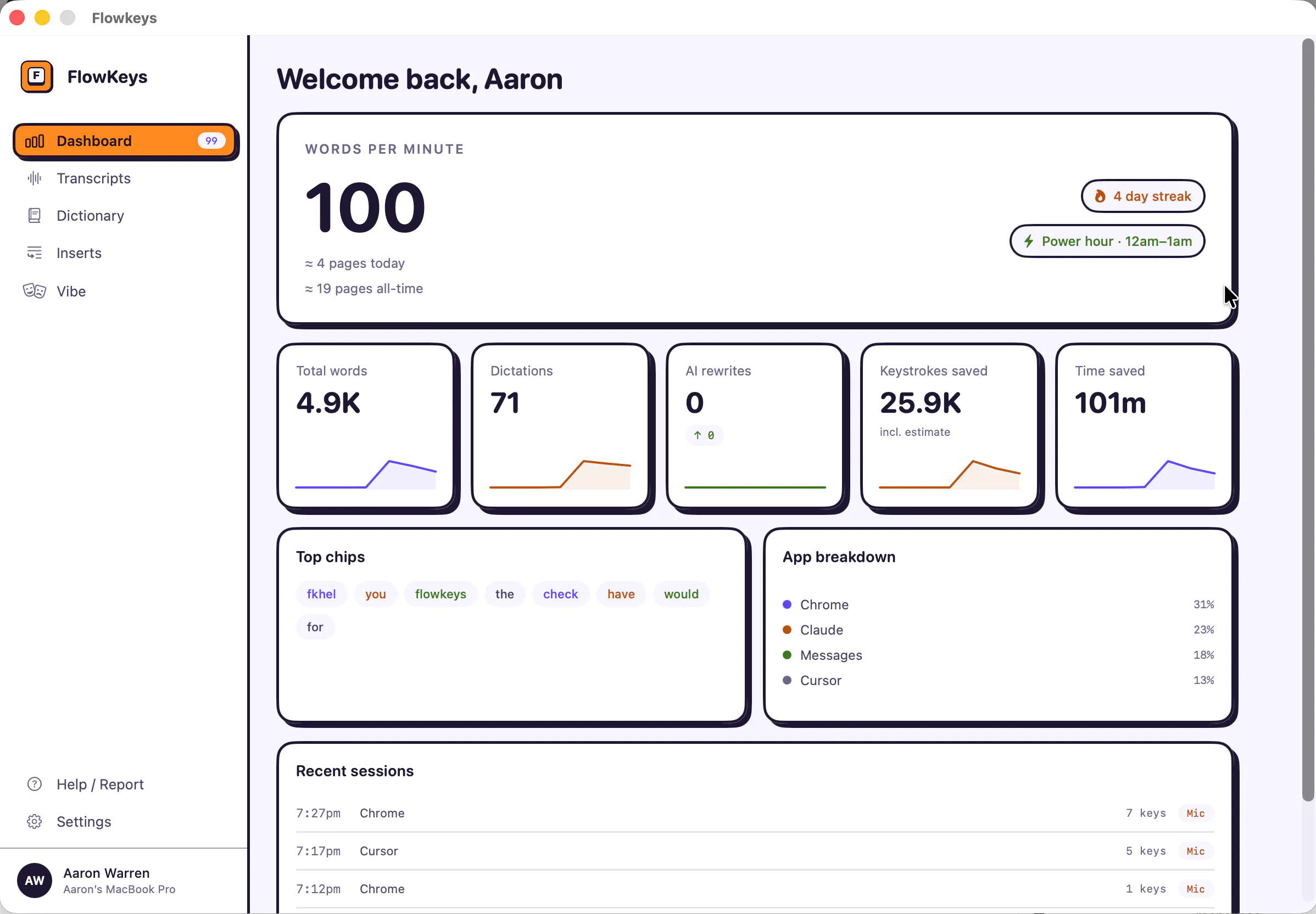The image size is (1316, 914).
Task: Click the flame icon in streak badge
Action: pyautogui.click(x=1100, y=196)
